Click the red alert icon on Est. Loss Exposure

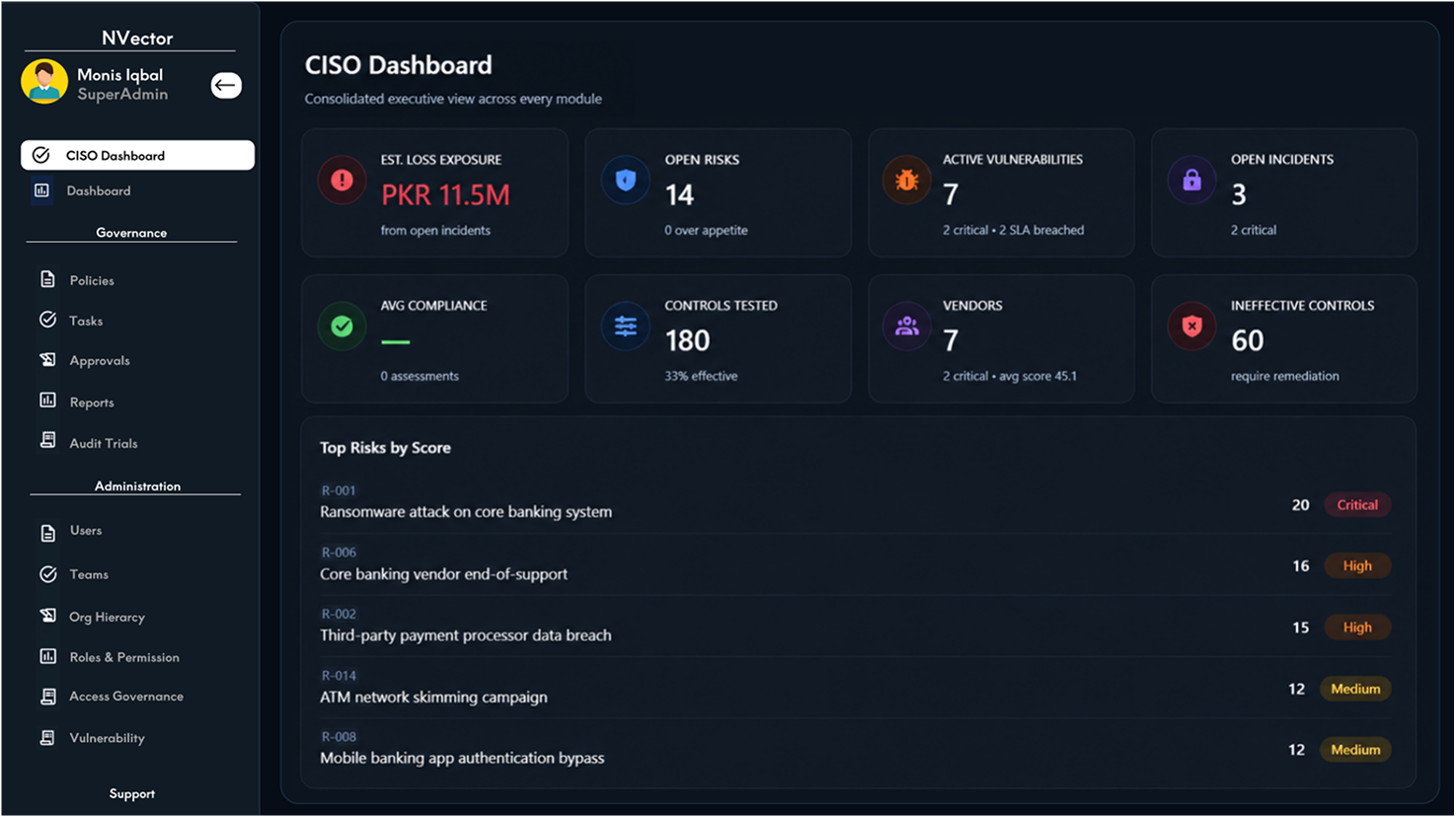point(342,181)
